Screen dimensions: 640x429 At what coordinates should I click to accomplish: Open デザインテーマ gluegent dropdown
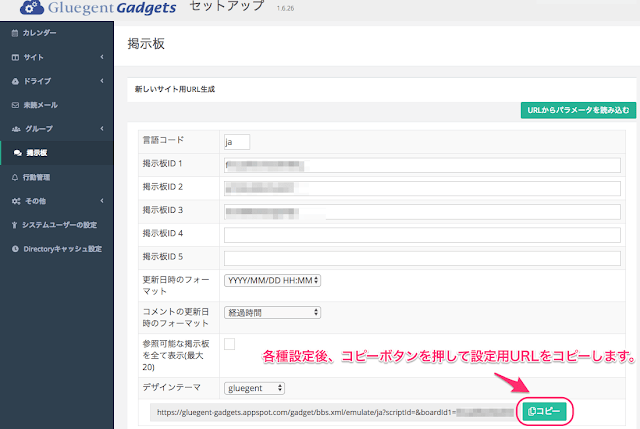click(x=254, y=388)
